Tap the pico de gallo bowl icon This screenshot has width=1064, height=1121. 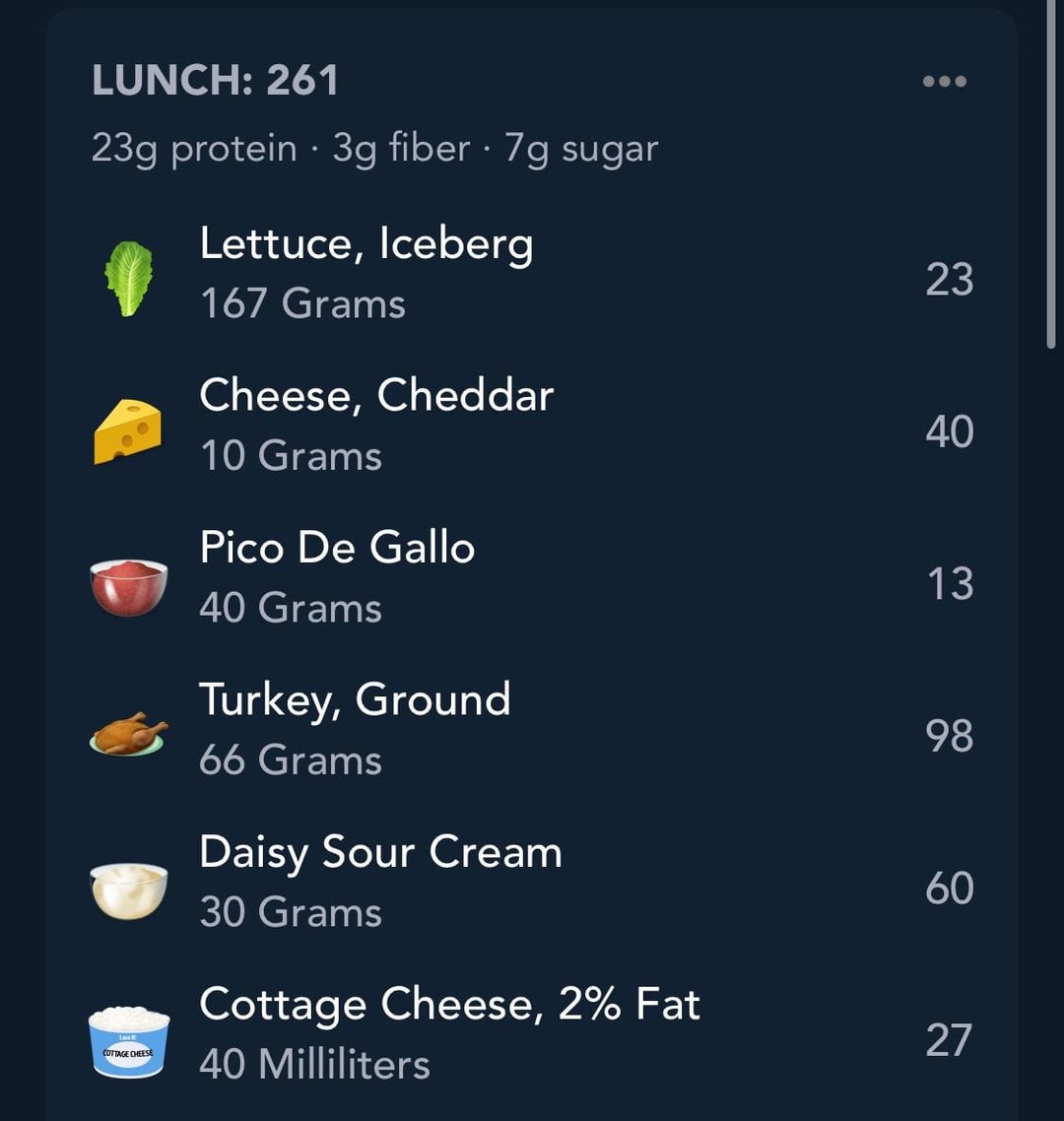coord(128,584)
